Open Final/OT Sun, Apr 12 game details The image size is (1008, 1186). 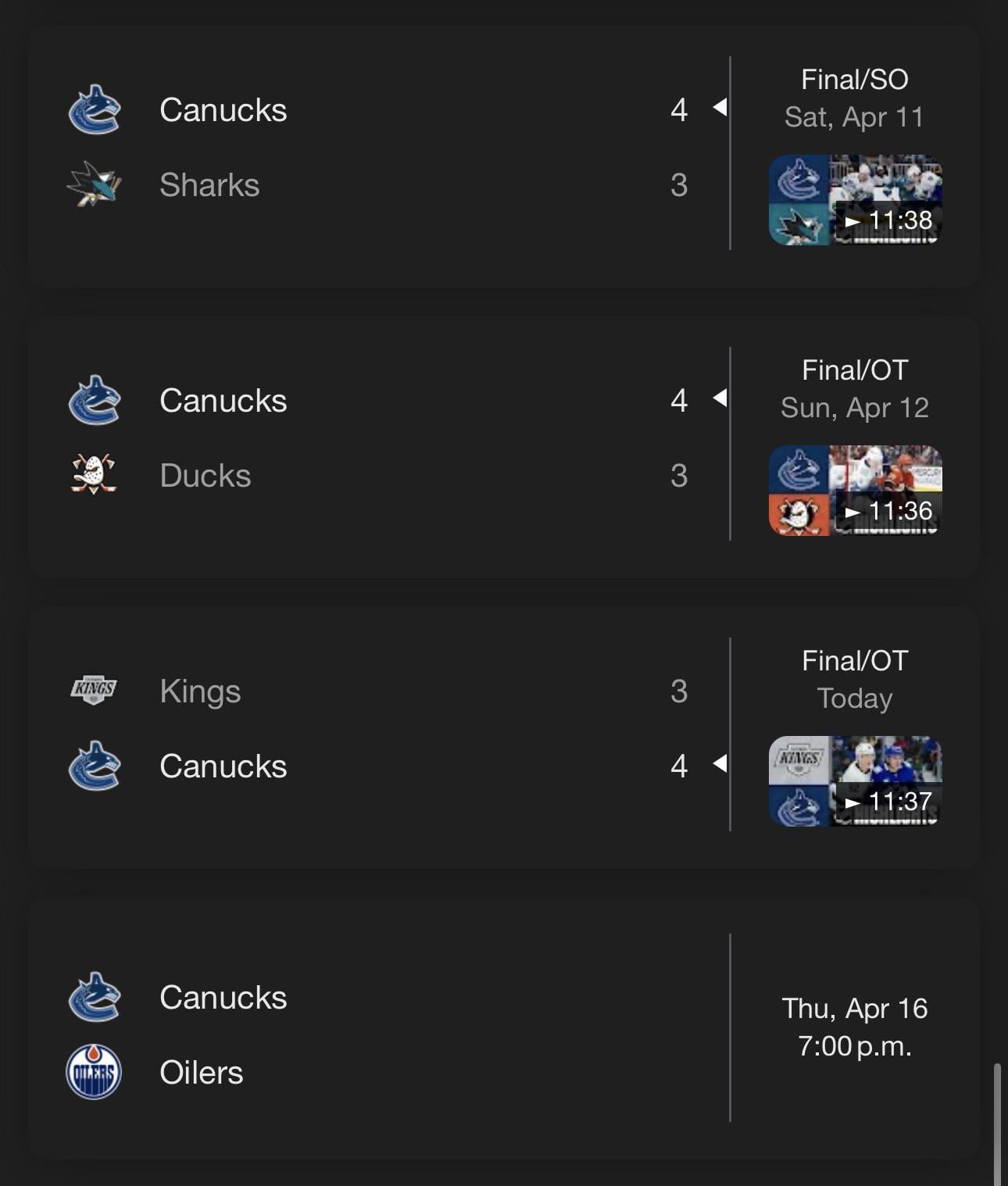click(854, 389)
